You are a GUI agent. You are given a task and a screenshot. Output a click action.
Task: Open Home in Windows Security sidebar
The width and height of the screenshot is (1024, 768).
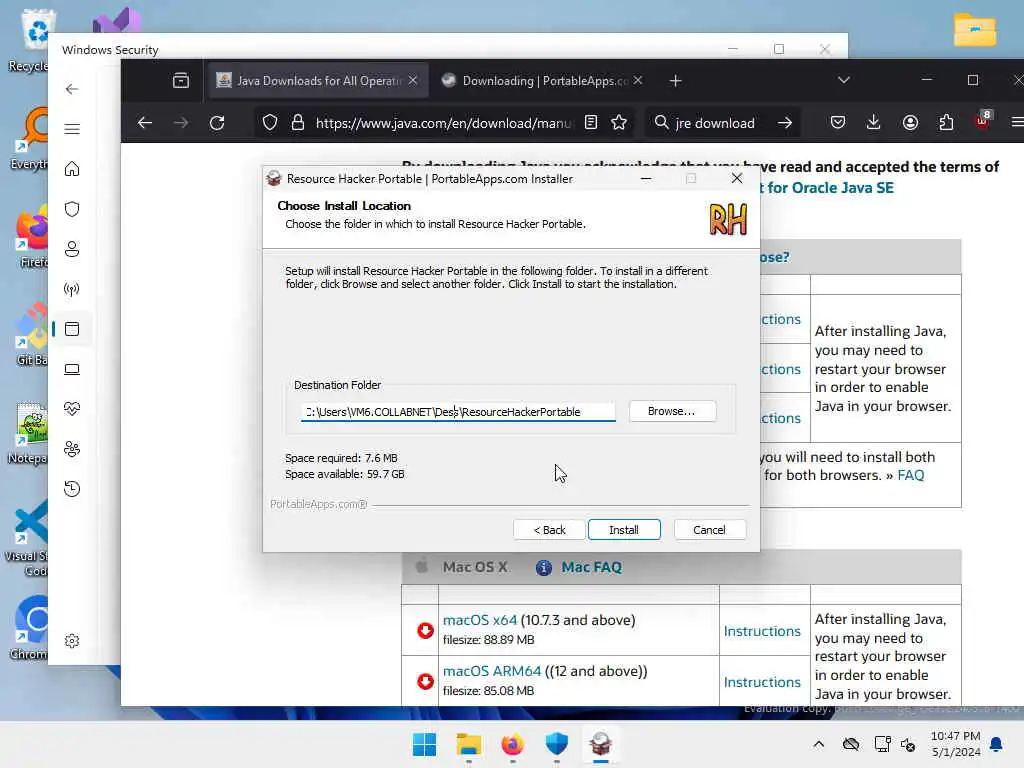pos(72,169)
